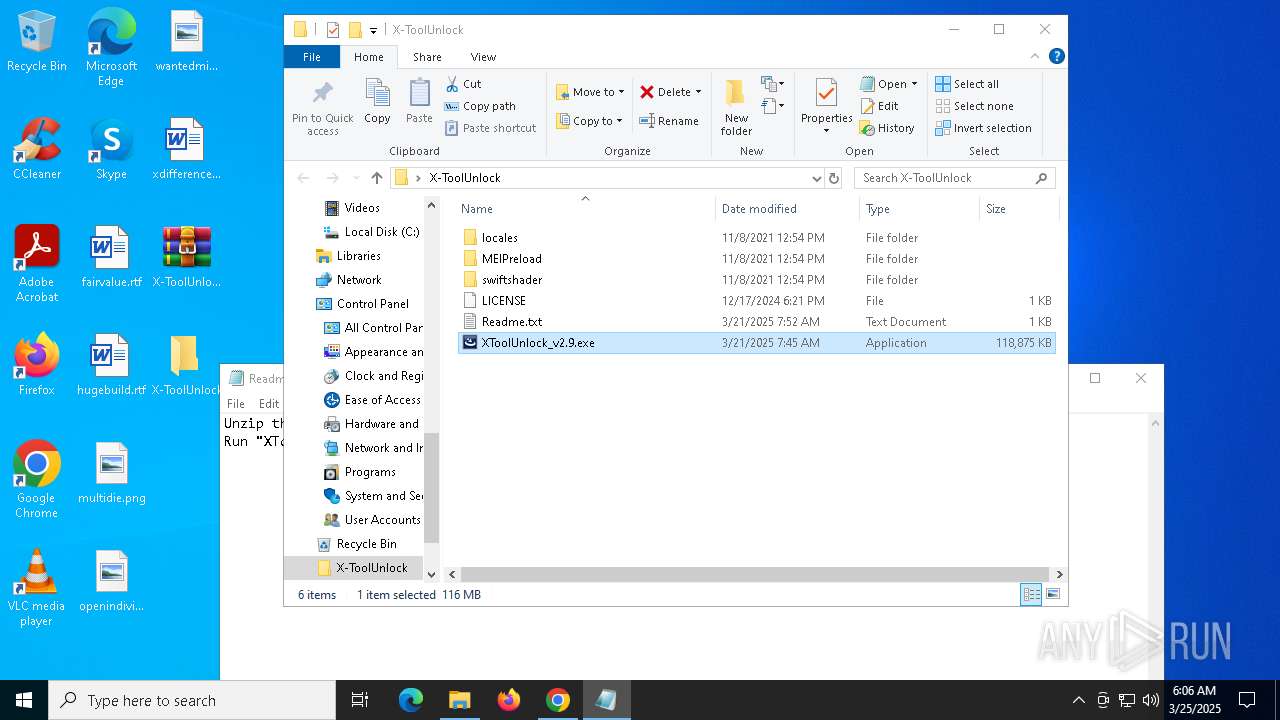Screen dimensions: 1280x720
Task: Click the History ribbon button
Action: click(887, 128)
